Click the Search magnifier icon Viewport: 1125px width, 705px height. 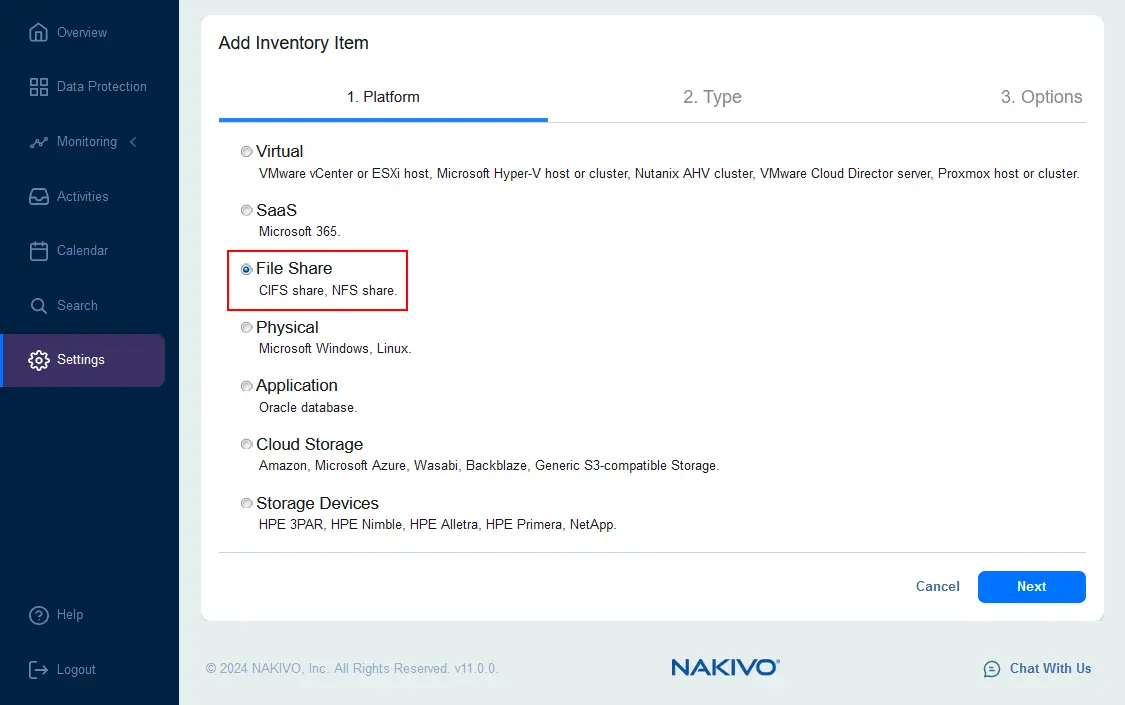click(x=39, y=306)
